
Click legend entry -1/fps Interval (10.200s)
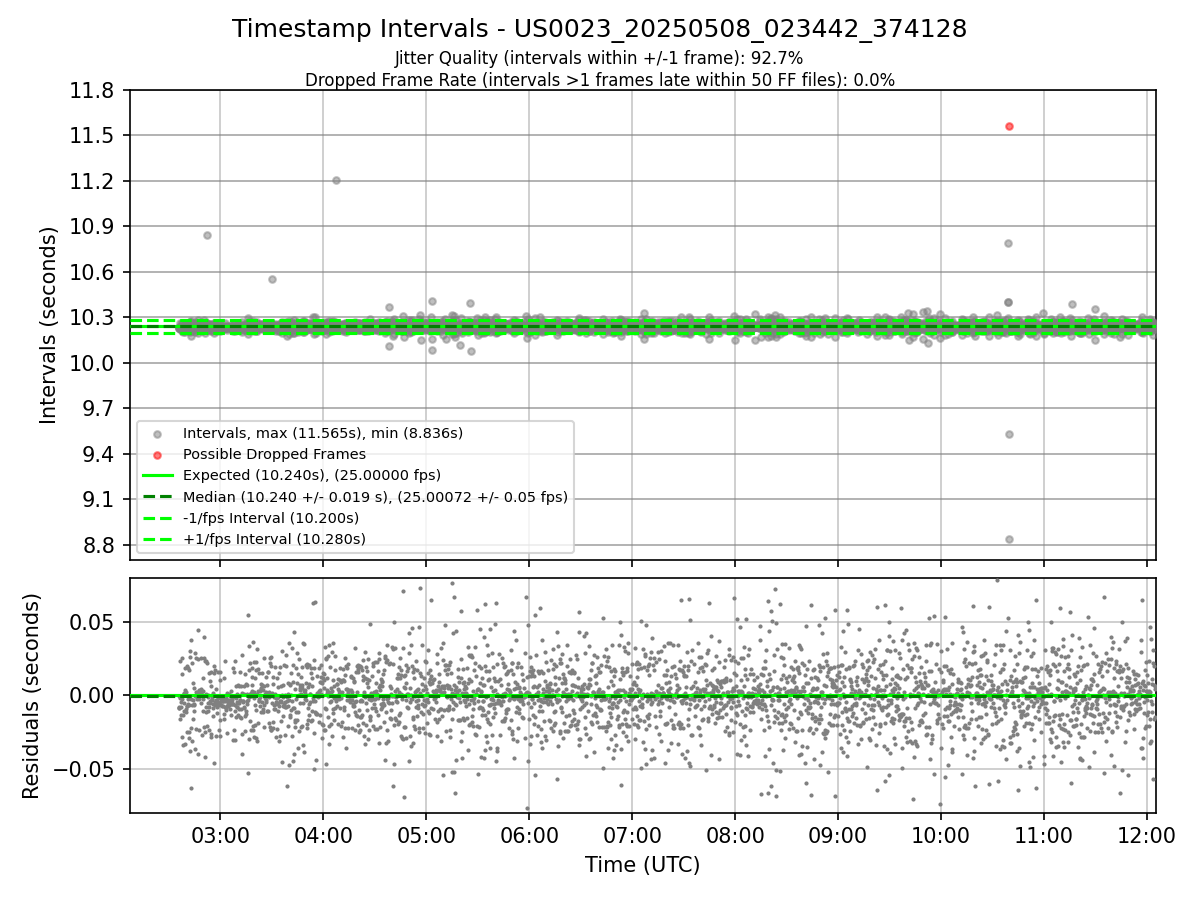tap(270, 518)
